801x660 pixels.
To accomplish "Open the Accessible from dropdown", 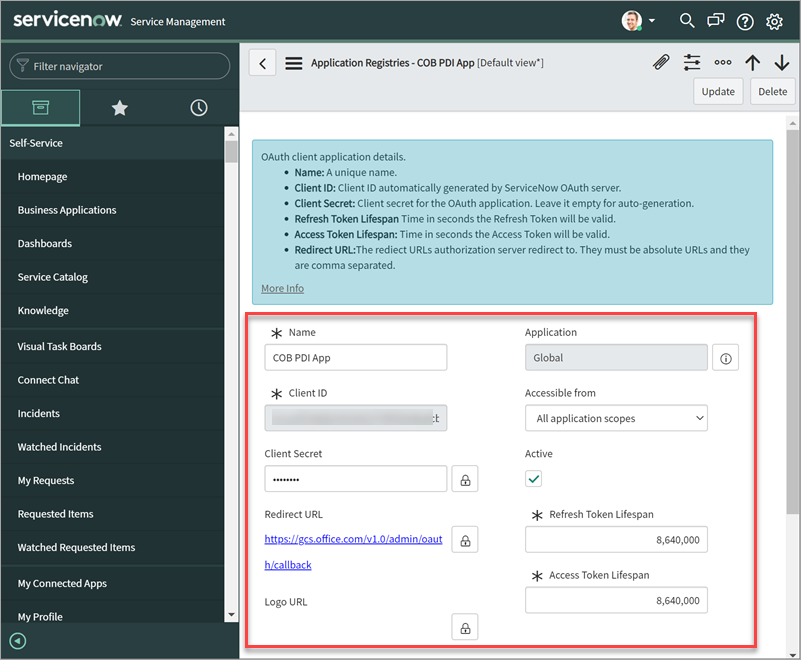I will (x=616, y=418).
